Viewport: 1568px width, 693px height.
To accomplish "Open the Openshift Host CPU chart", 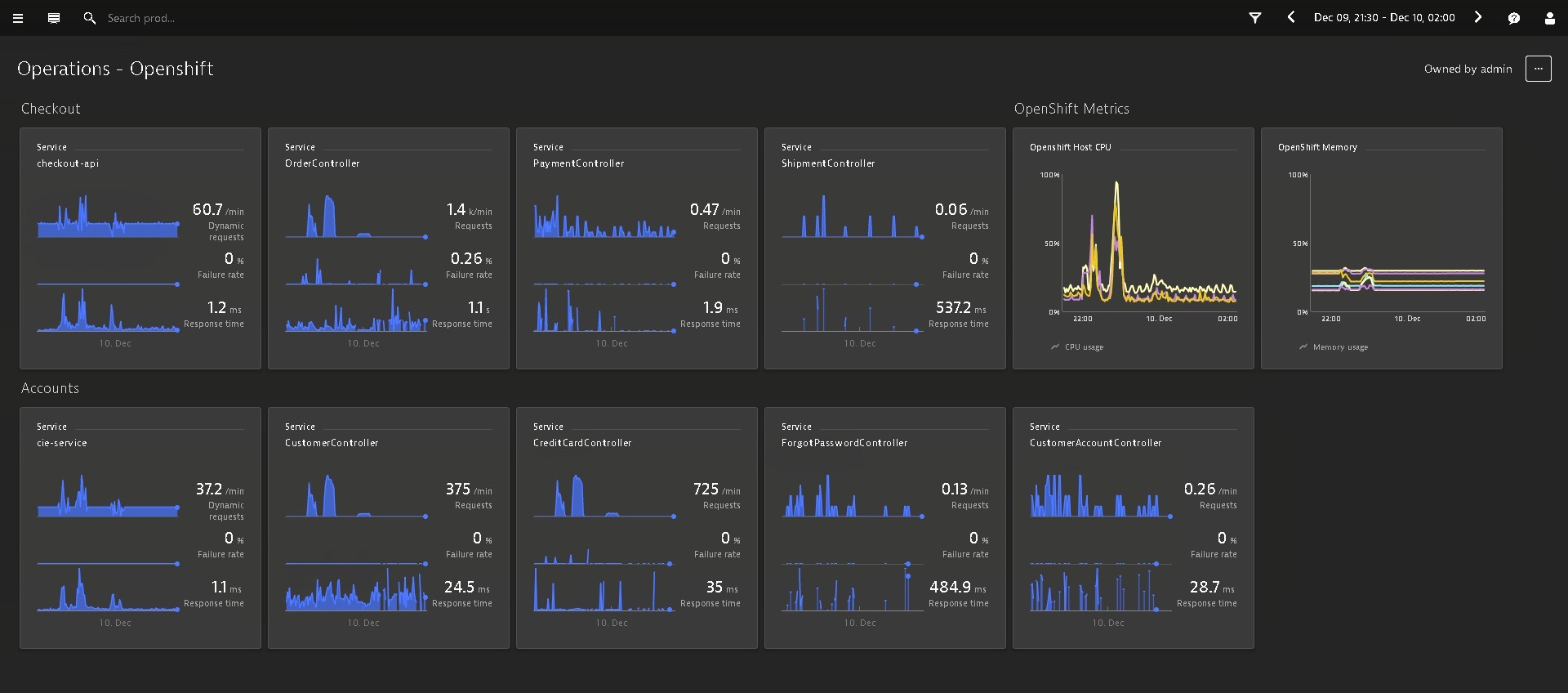I will [1133, 245].
